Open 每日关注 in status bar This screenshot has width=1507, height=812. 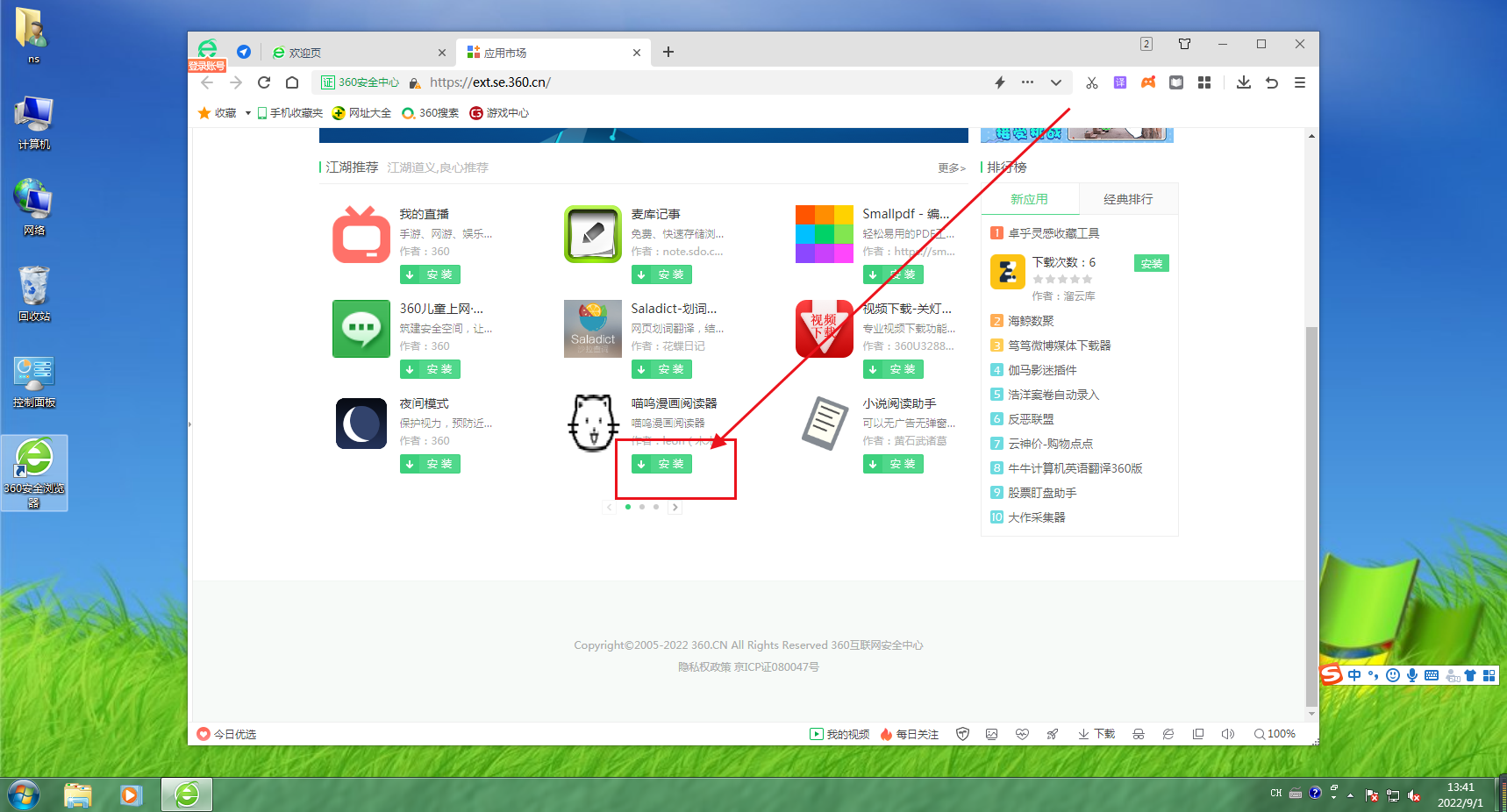[910, 734]
